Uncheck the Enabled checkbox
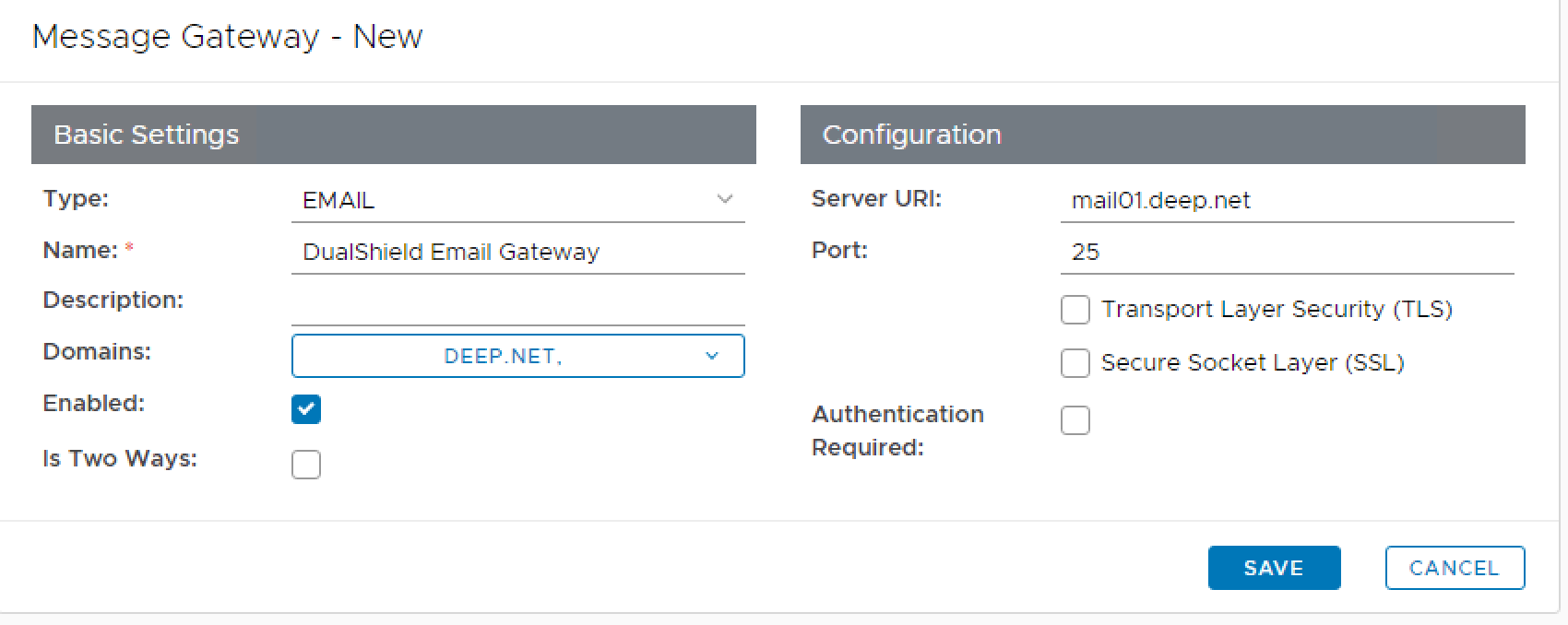 click(x=306, y=409)
